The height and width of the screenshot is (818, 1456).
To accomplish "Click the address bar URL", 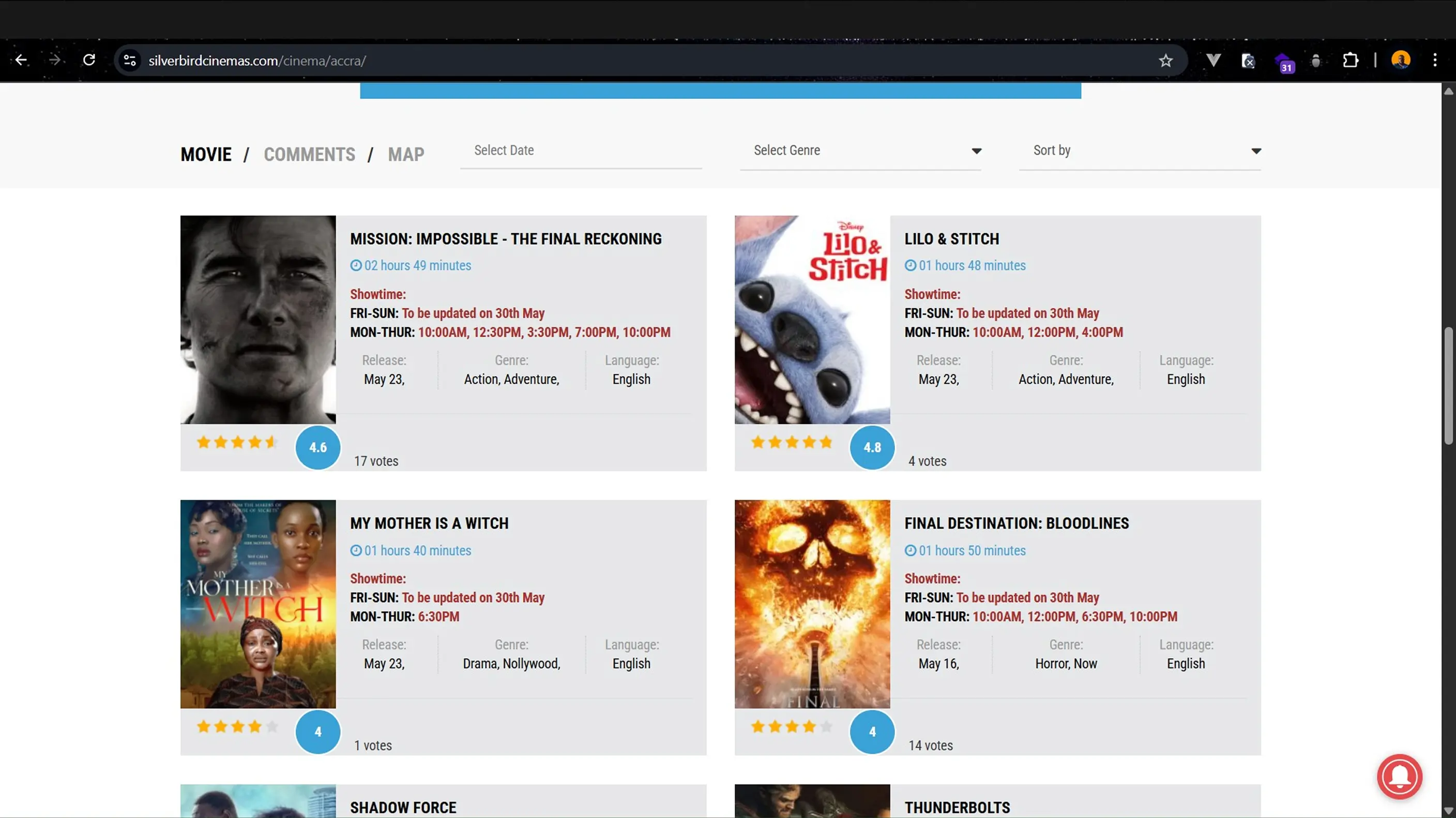I will point(257,60).
